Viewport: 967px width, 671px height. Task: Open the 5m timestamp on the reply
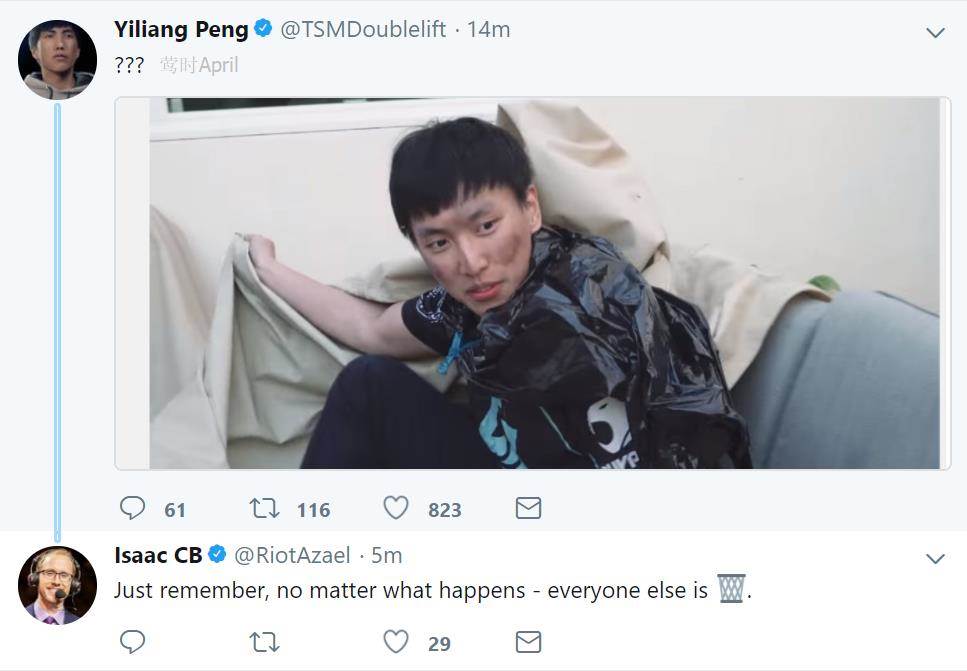(387, 555)
